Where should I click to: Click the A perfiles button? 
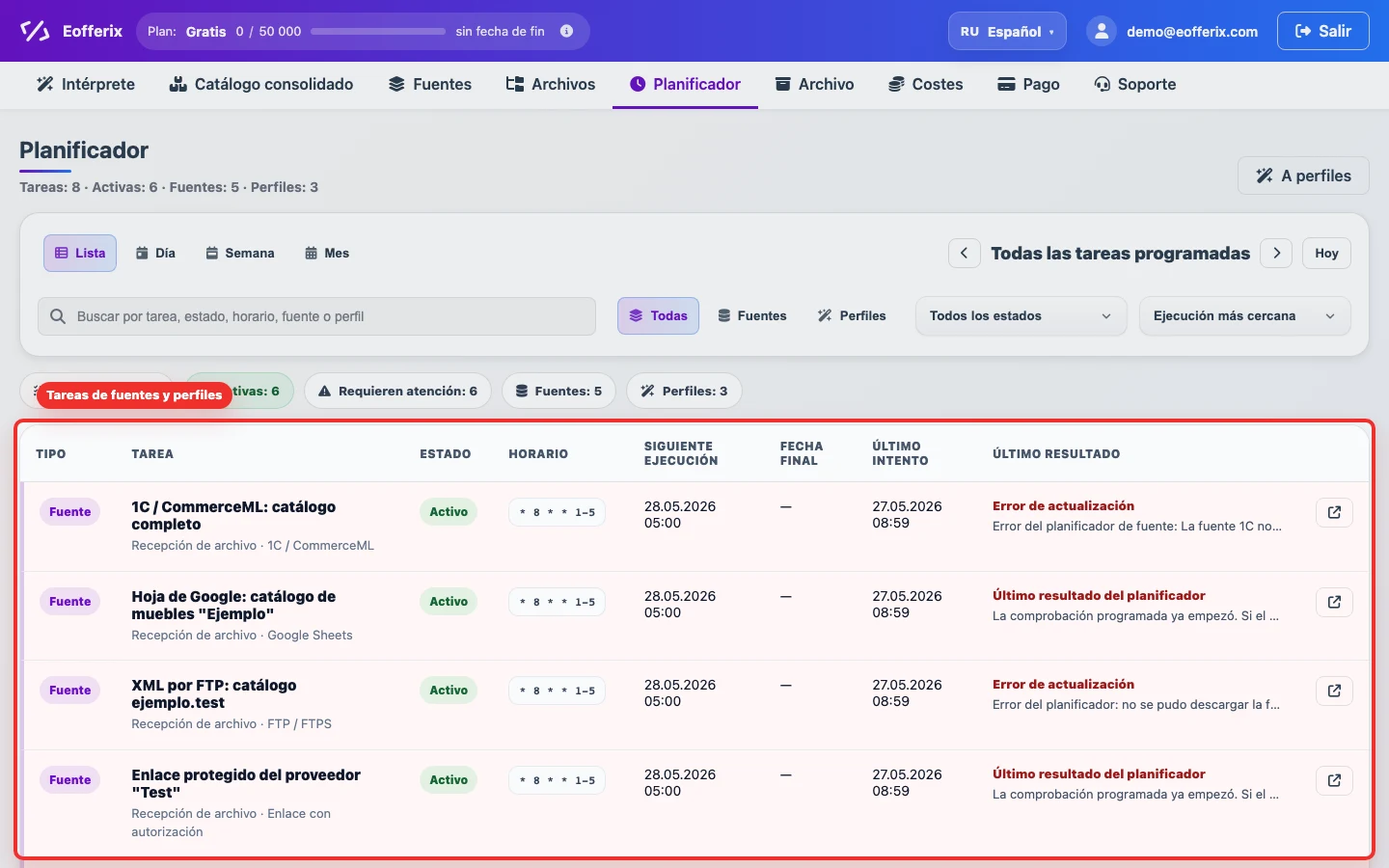pos(1303,176)
